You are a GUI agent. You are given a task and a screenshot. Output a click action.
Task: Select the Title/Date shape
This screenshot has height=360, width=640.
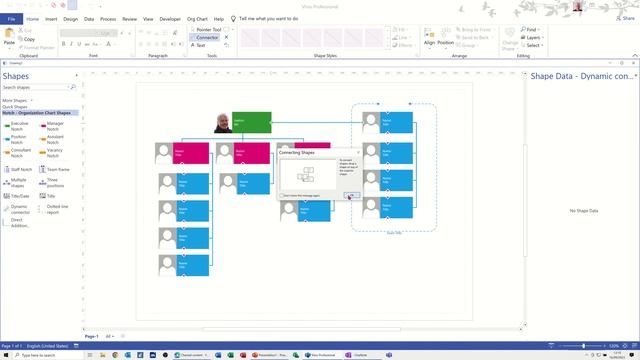pos(16,196)
